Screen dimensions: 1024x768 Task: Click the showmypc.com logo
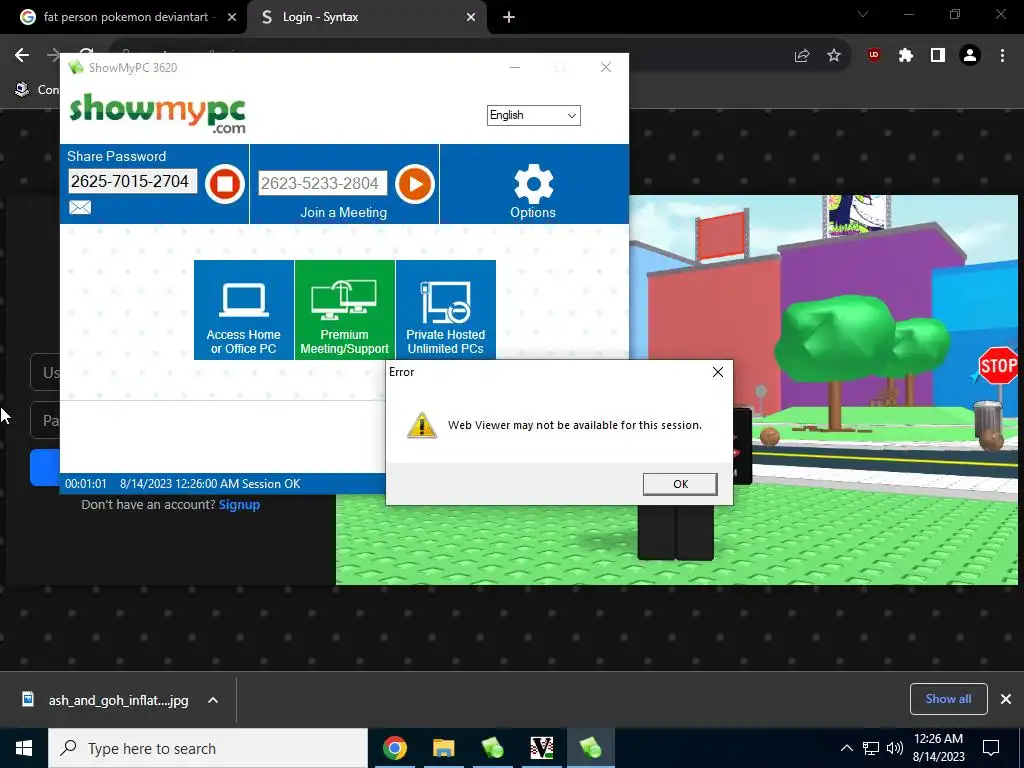click(157, 113)
